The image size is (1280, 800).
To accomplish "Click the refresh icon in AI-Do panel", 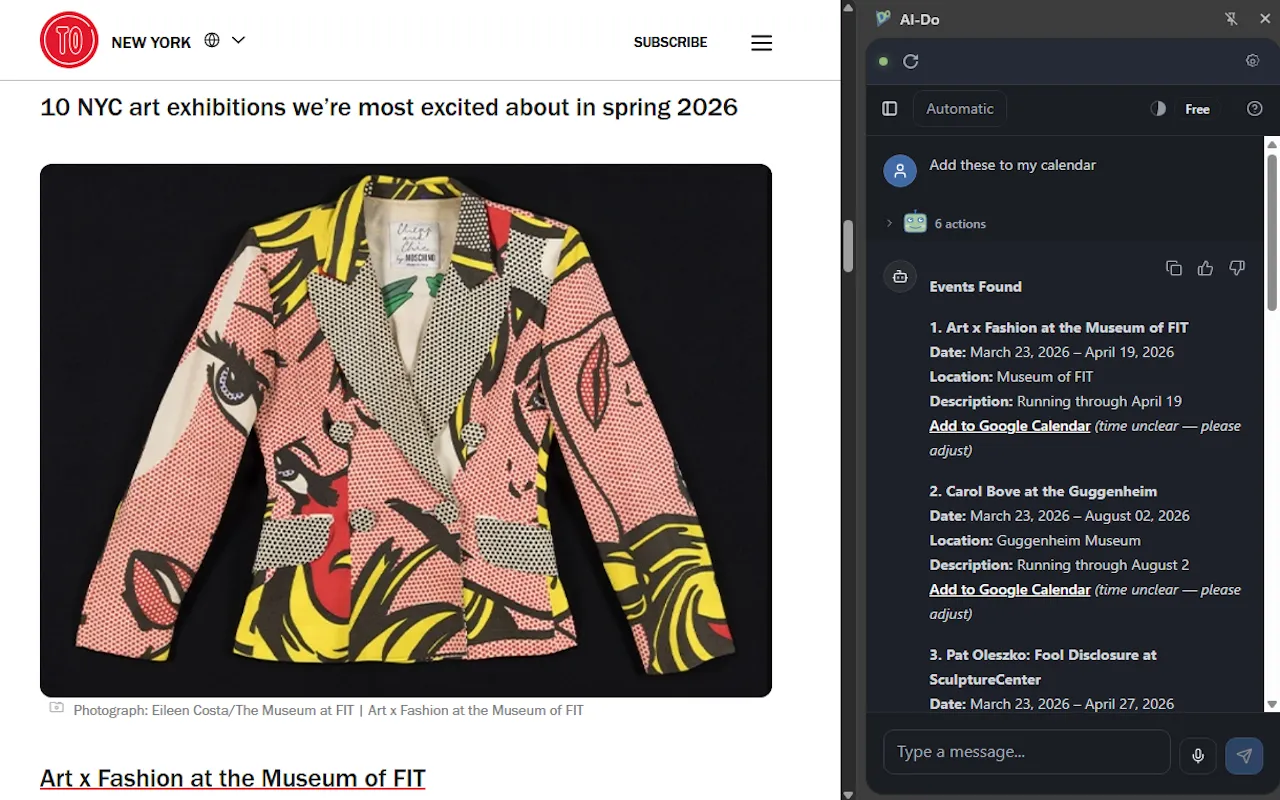I will point(910,61).
